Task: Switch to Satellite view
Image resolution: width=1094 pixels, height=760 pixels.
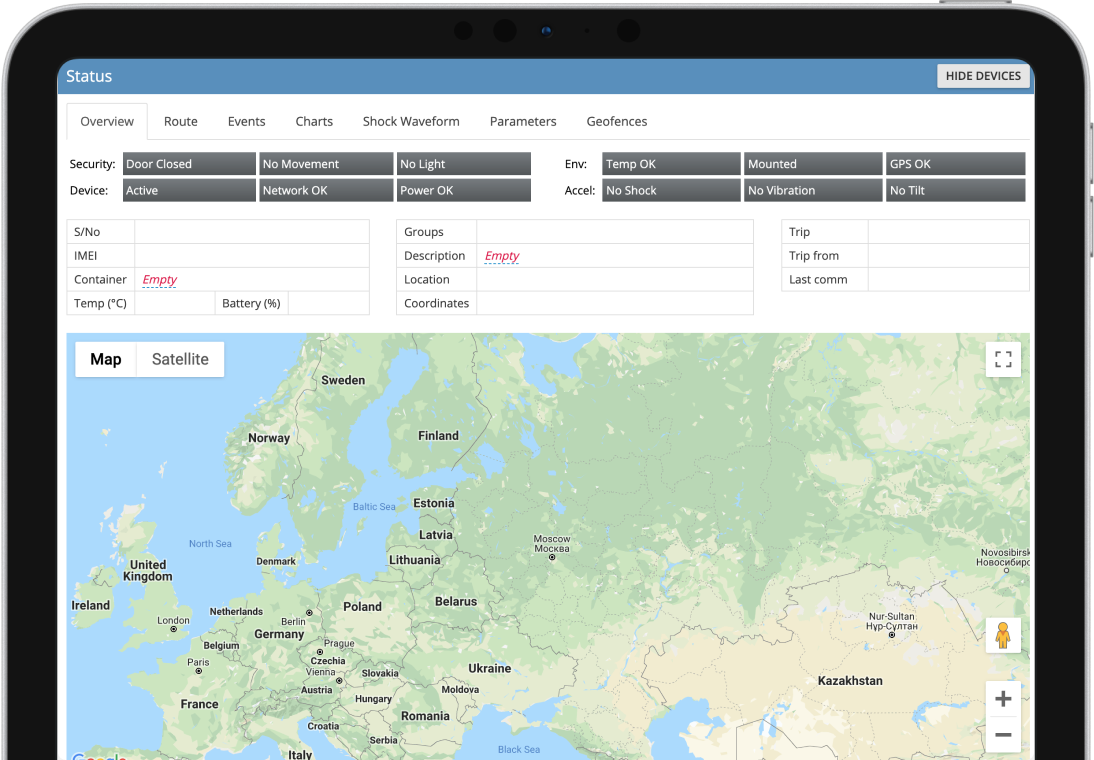Action: pos(180,359)
